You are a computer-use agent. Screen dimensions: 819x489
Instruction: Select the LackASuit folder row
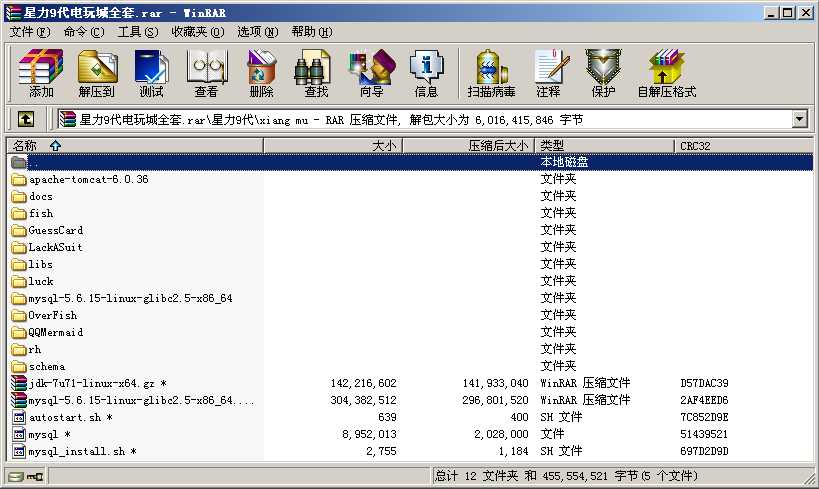411,248
